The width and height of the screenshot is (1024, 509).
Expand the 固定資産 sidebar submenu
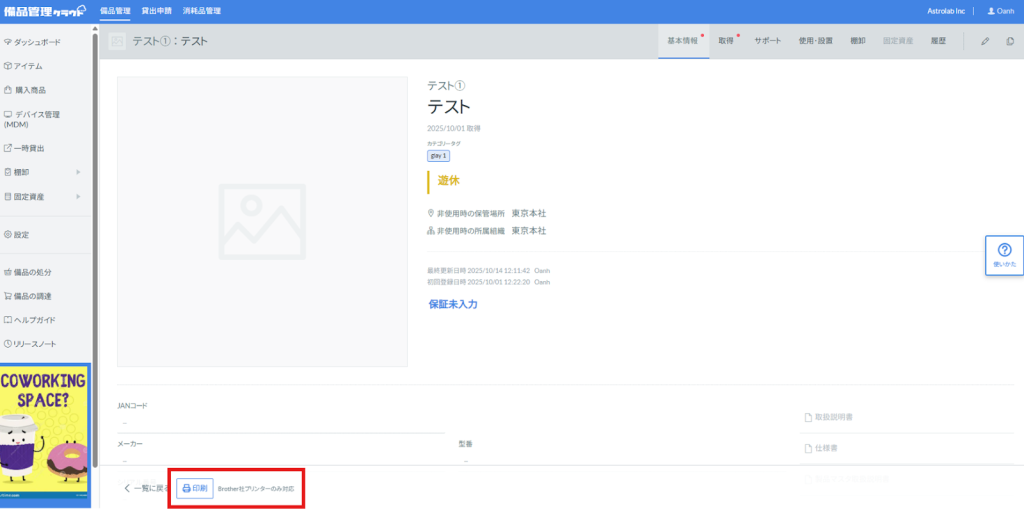(77, 196)
